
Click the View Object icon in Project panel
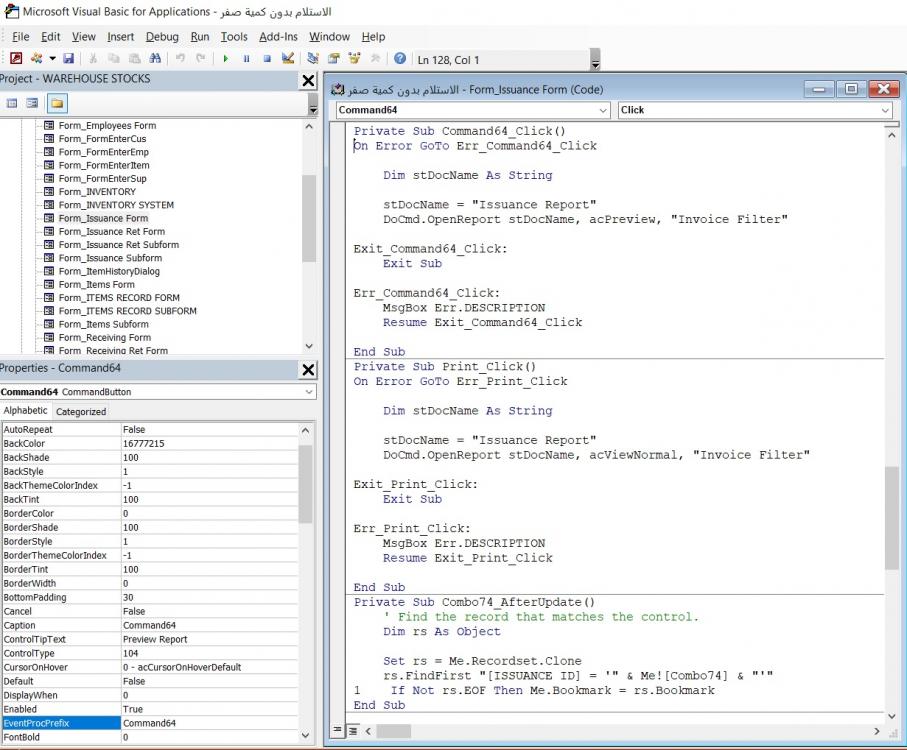32,104
